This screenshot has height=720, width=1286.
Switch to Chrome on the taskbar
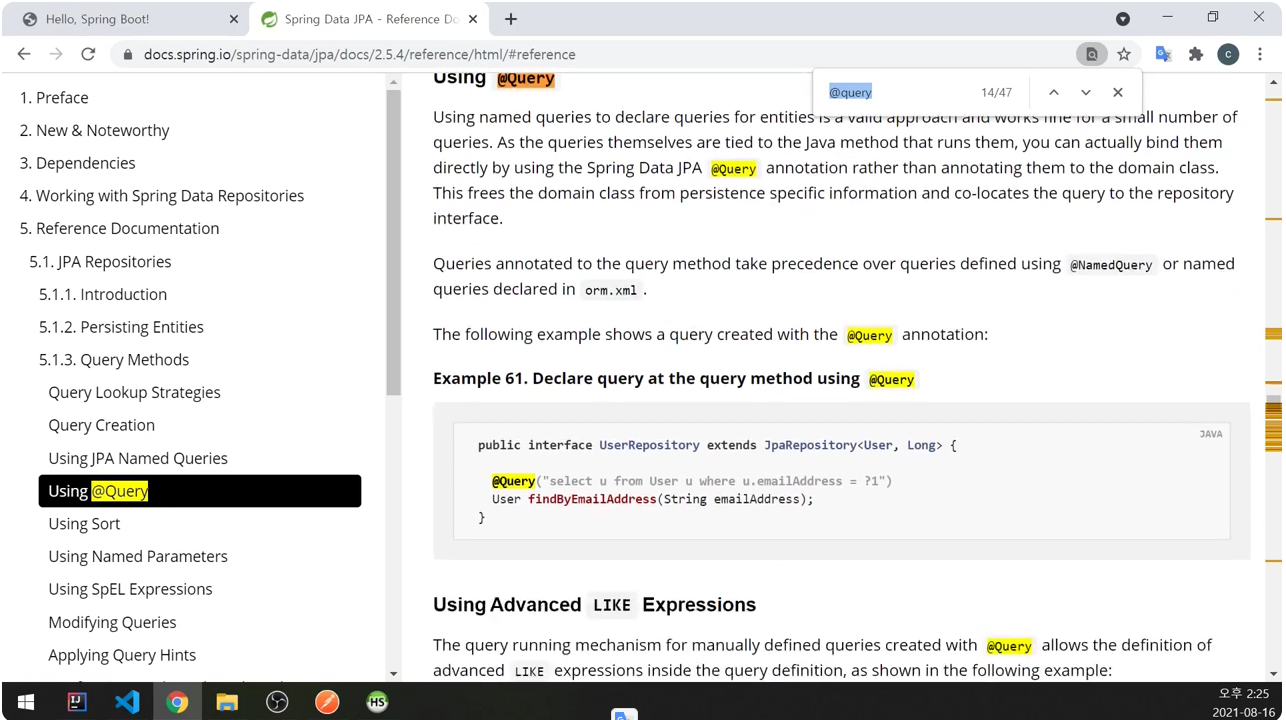[177, 702]
